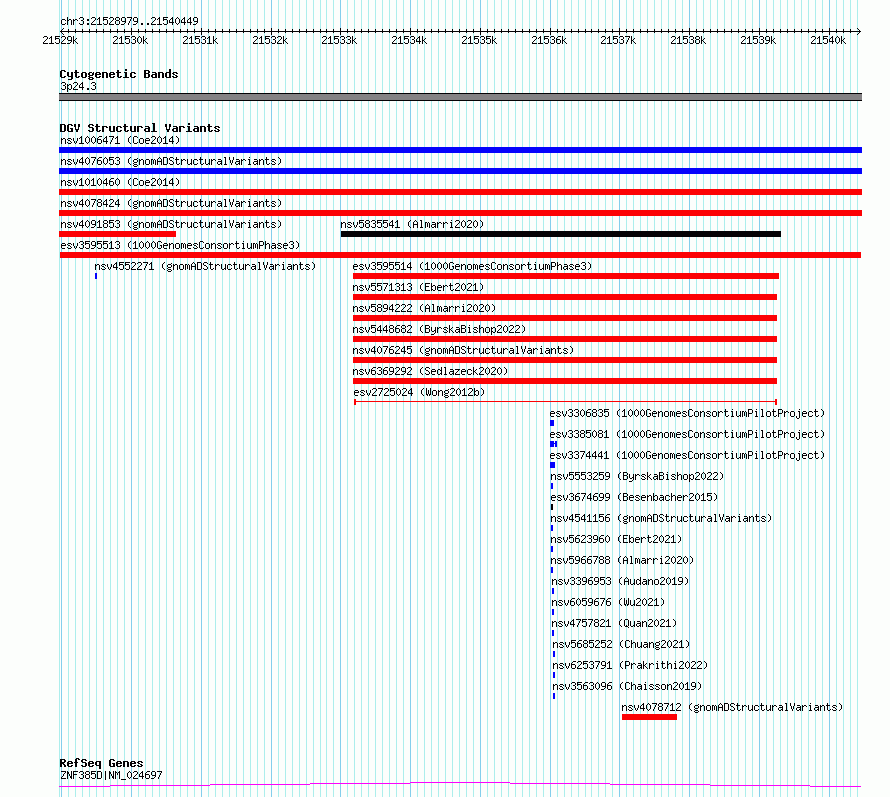Open esv3306835 1000GenomesConsortiumPilotProject label
This screenshot has width=890, height=797.
[687, 413]
